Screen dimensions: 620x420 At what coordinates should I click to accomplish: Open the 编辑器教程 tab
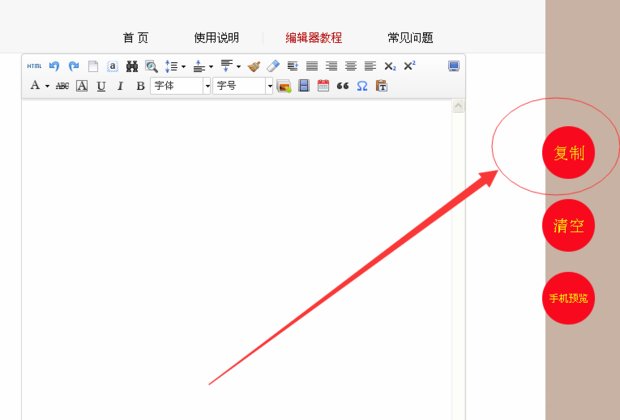coord(313,38)
